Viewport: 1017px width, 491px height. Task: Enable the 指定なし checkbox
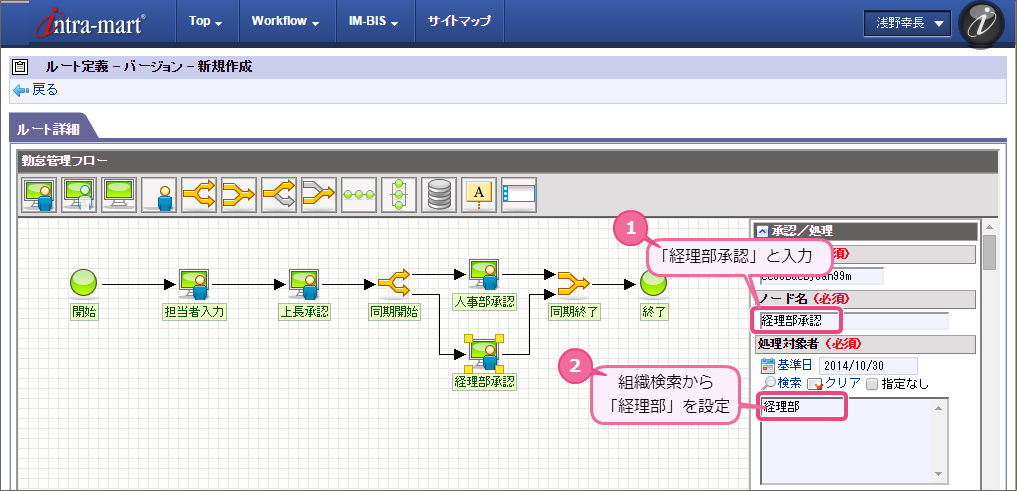(x=872, y=384)
